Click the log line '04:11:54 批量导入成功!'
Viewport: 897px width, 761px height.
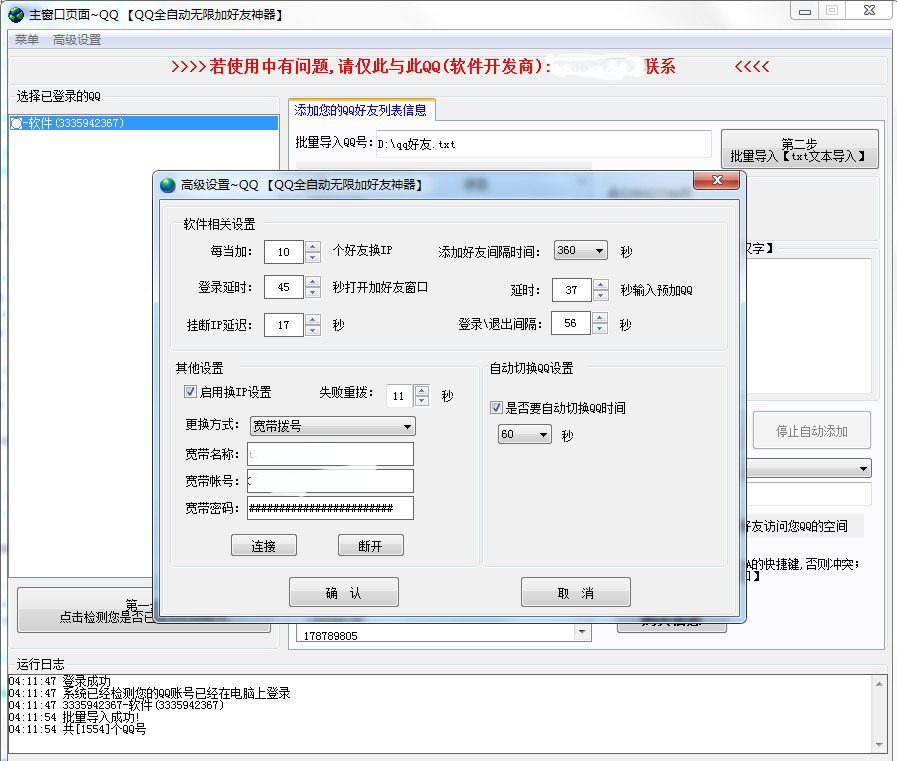(x=74, y=718)
